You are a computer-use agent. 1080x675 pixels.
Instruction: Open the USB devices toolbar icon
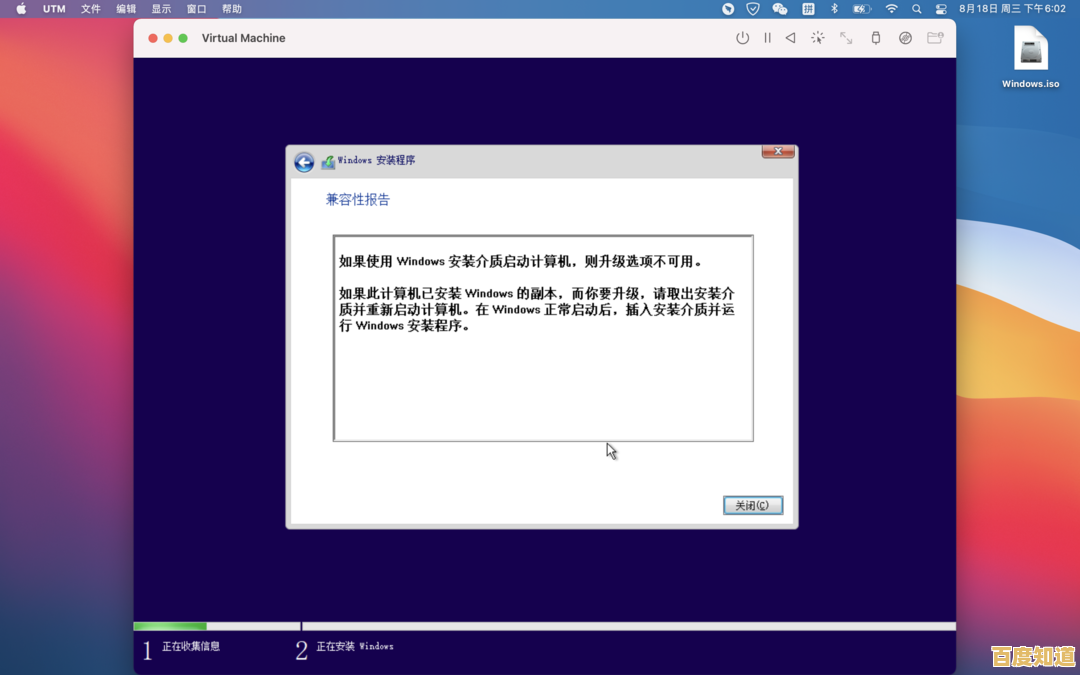pyautogui.click(x=872, y=37)
